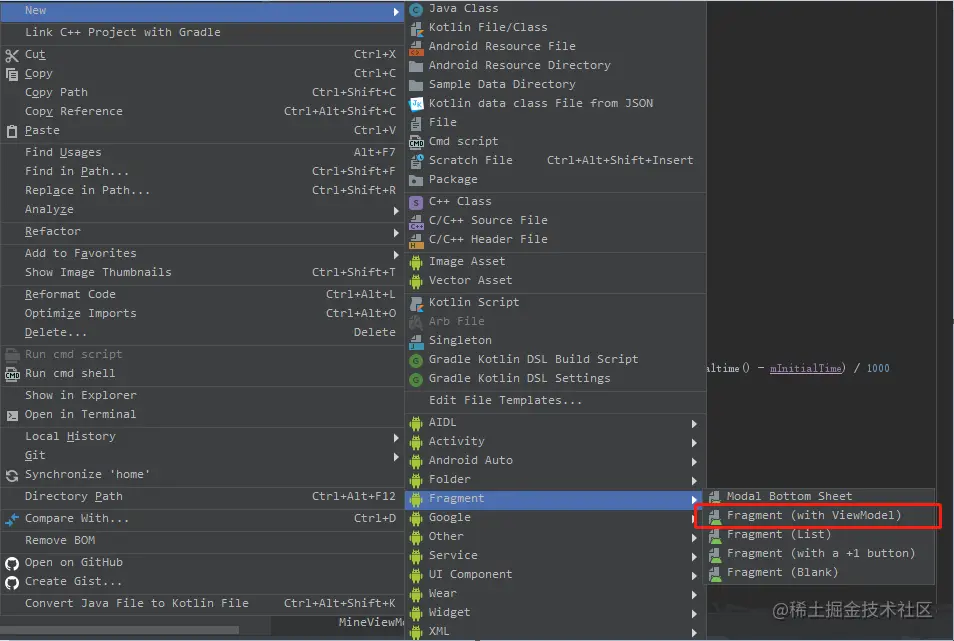
Task: Choose Fragment (List) template
Action: coord(819,534)
